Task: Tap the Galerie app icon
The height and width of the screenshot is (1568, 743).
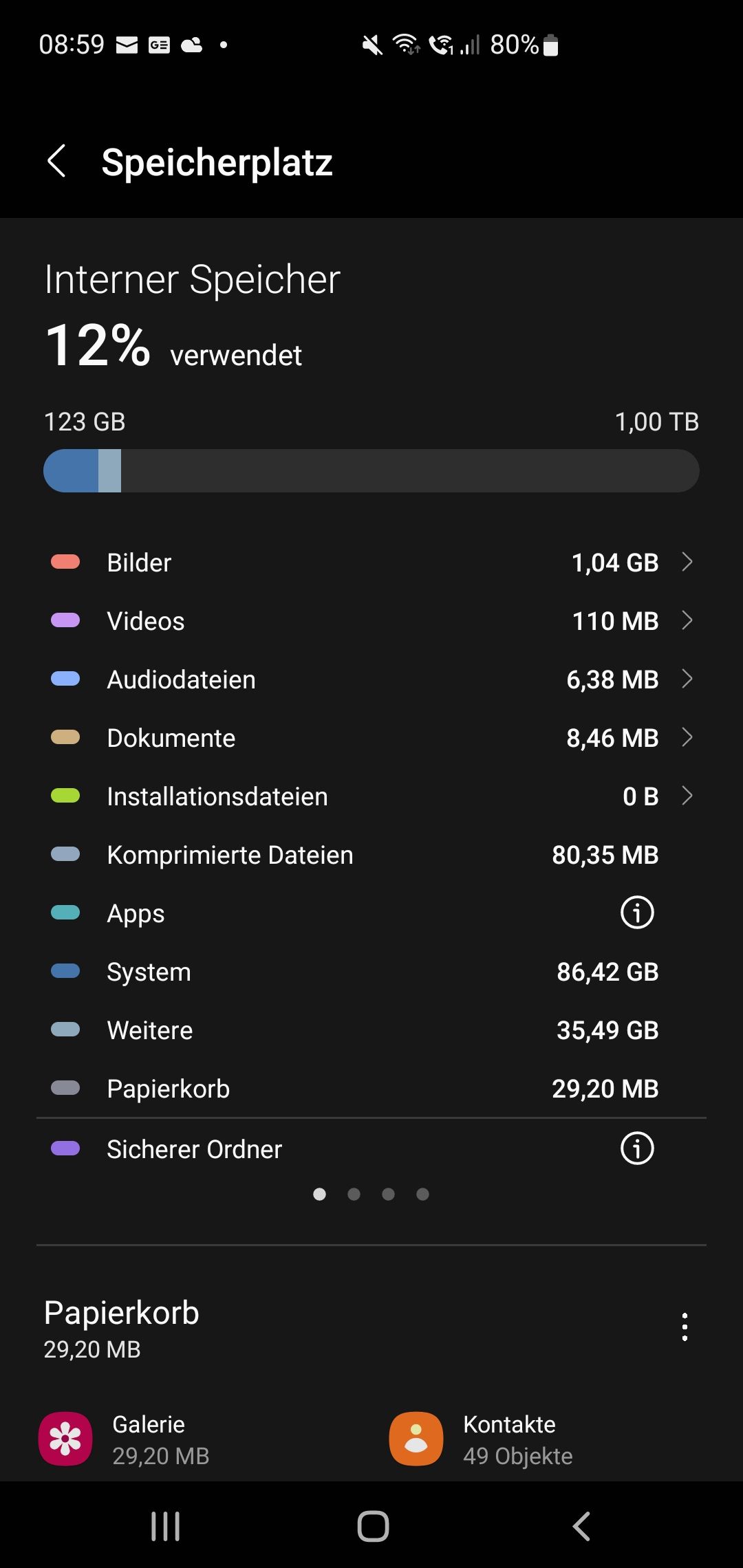Action: 65,1439
